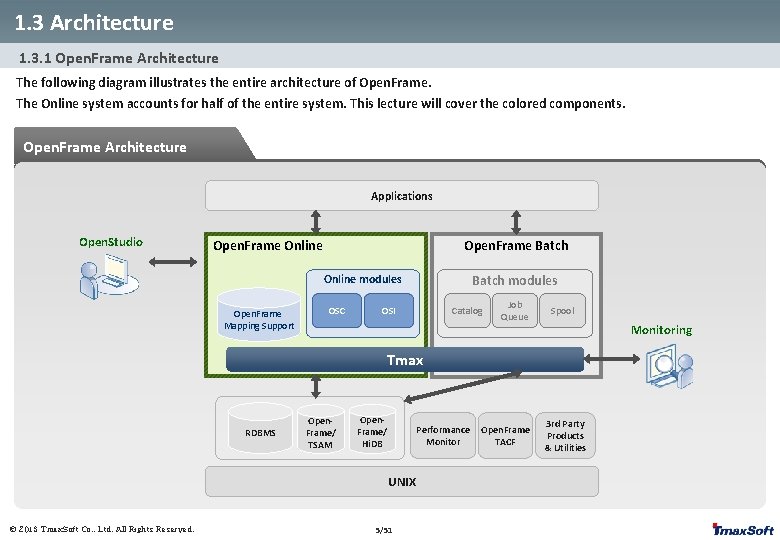
Task: Click the 3rd Party Products & Utilities box
Action: [565, 436]
